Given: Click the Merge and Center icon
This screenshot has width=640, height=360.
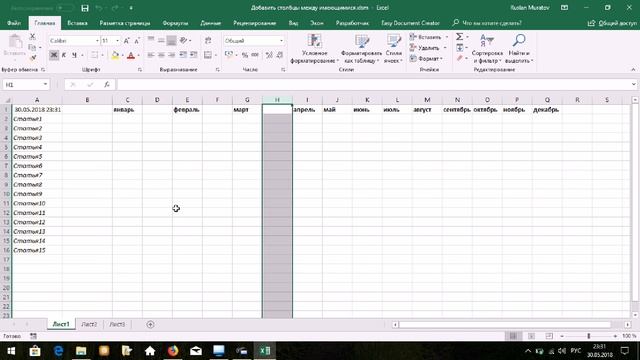Looking at the screenshot, I should click(x=208, y=55).
